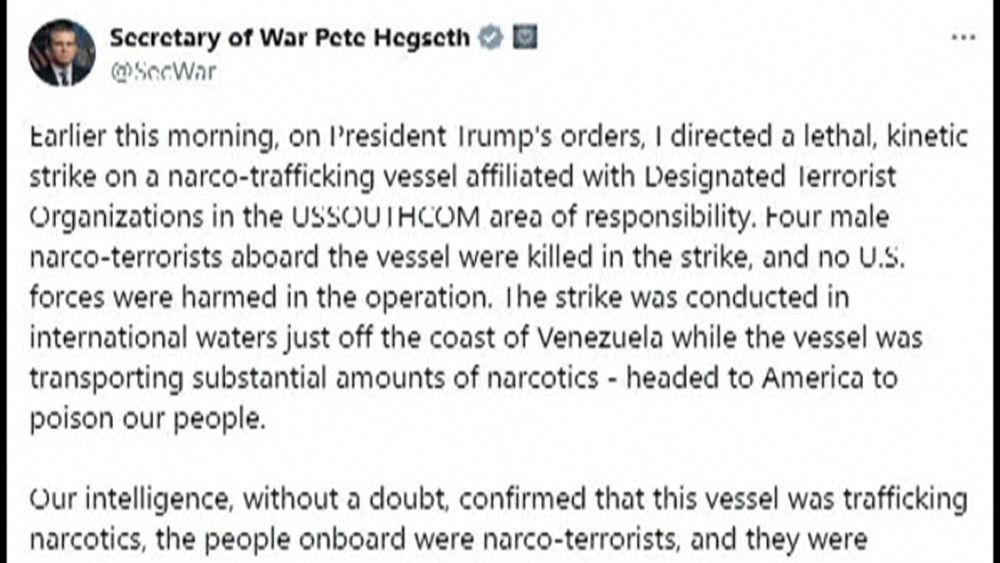The height and width of the screenshot is (563, 1000).
Task: Click the text "Earlier this morning"
Action: point(120,138)
